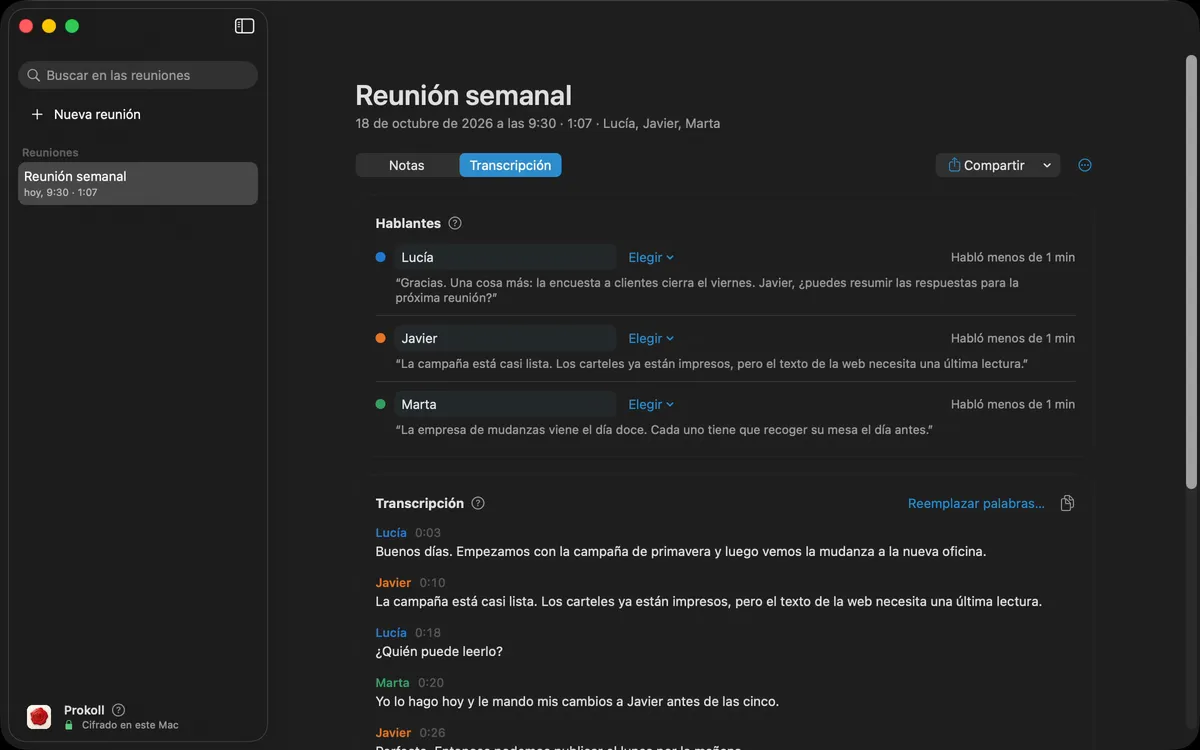Click the vertical scrollbar on the right
This screenshot has width=1200, height=750.
coord(1190,270)
